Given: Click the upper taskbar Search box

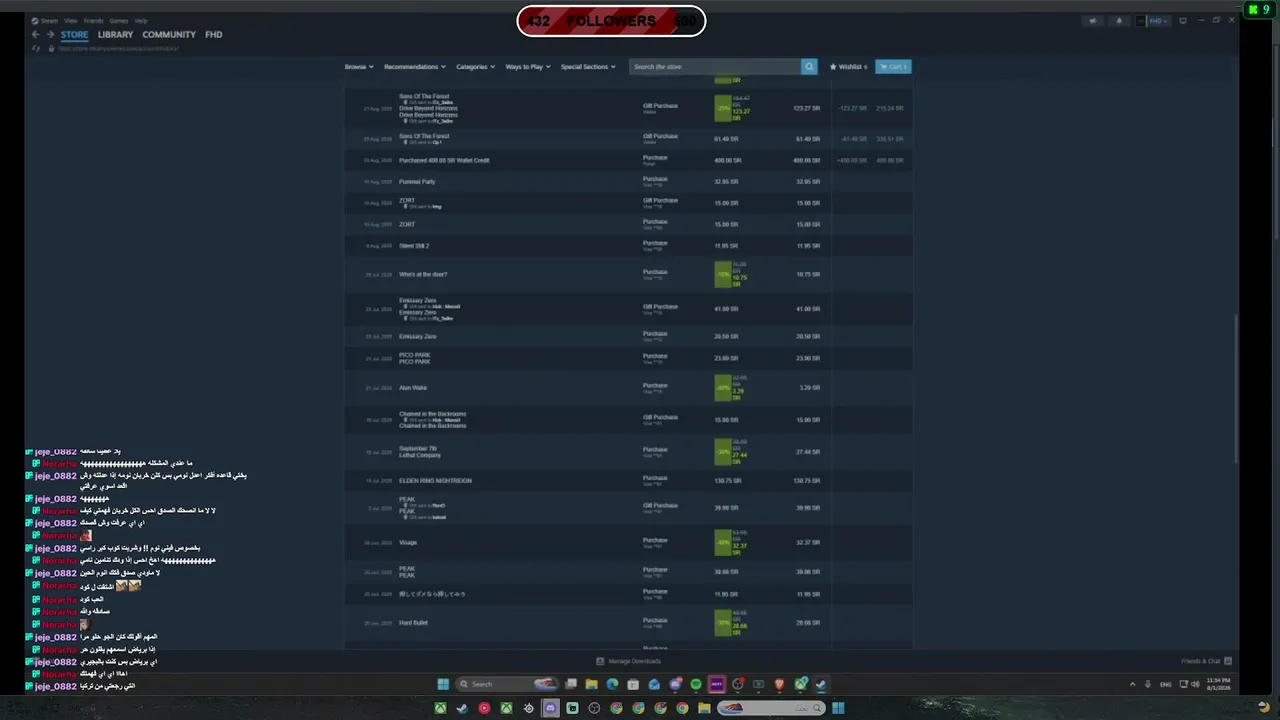Looking at the screenshot, I should point(508,684).
